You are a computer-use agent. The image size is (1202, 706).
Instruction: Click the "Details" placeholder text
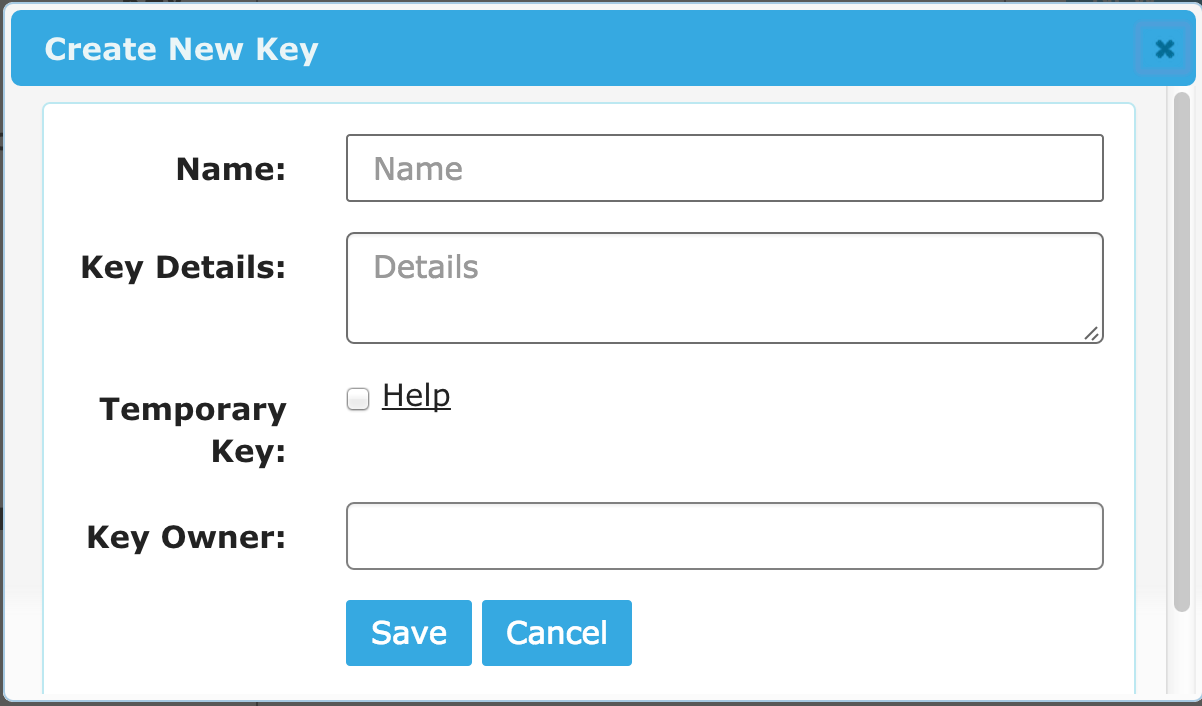(x=426, y=267)
